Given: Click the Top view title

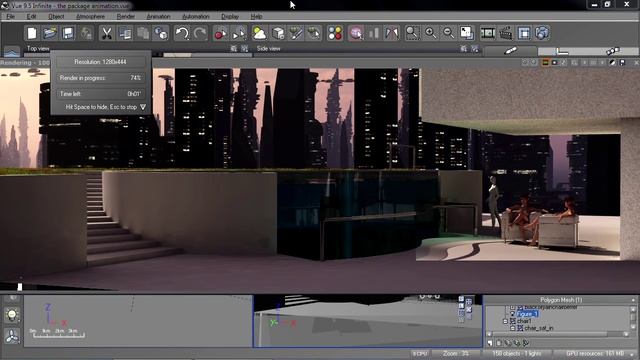Looking at the screenshot, I should [x=38, y=49].
